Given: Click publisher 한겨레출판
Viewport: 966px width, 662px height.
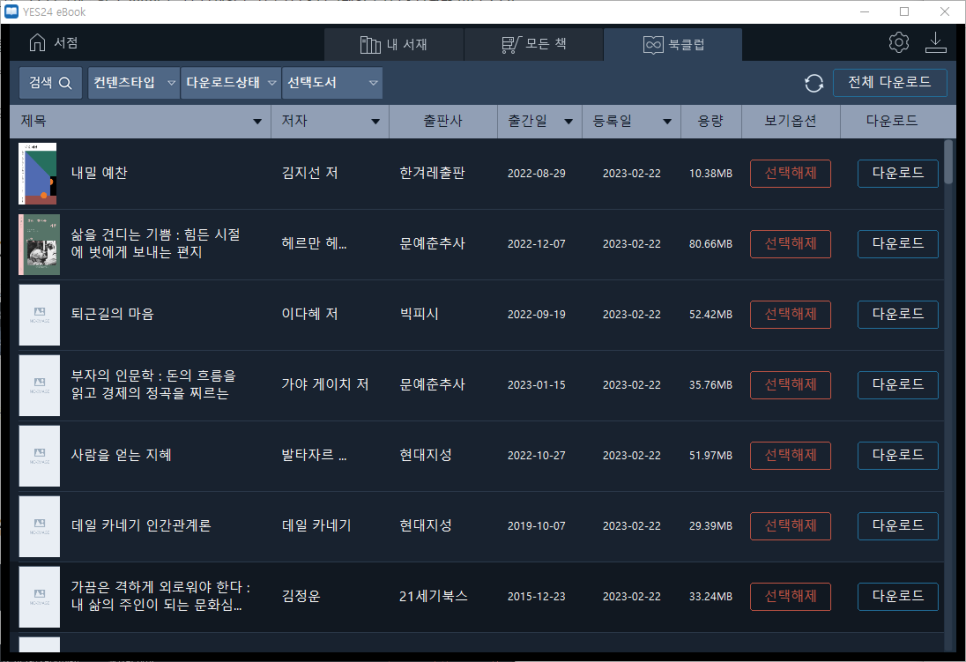Looking at the screenshot, I should [x=432, y=173].
